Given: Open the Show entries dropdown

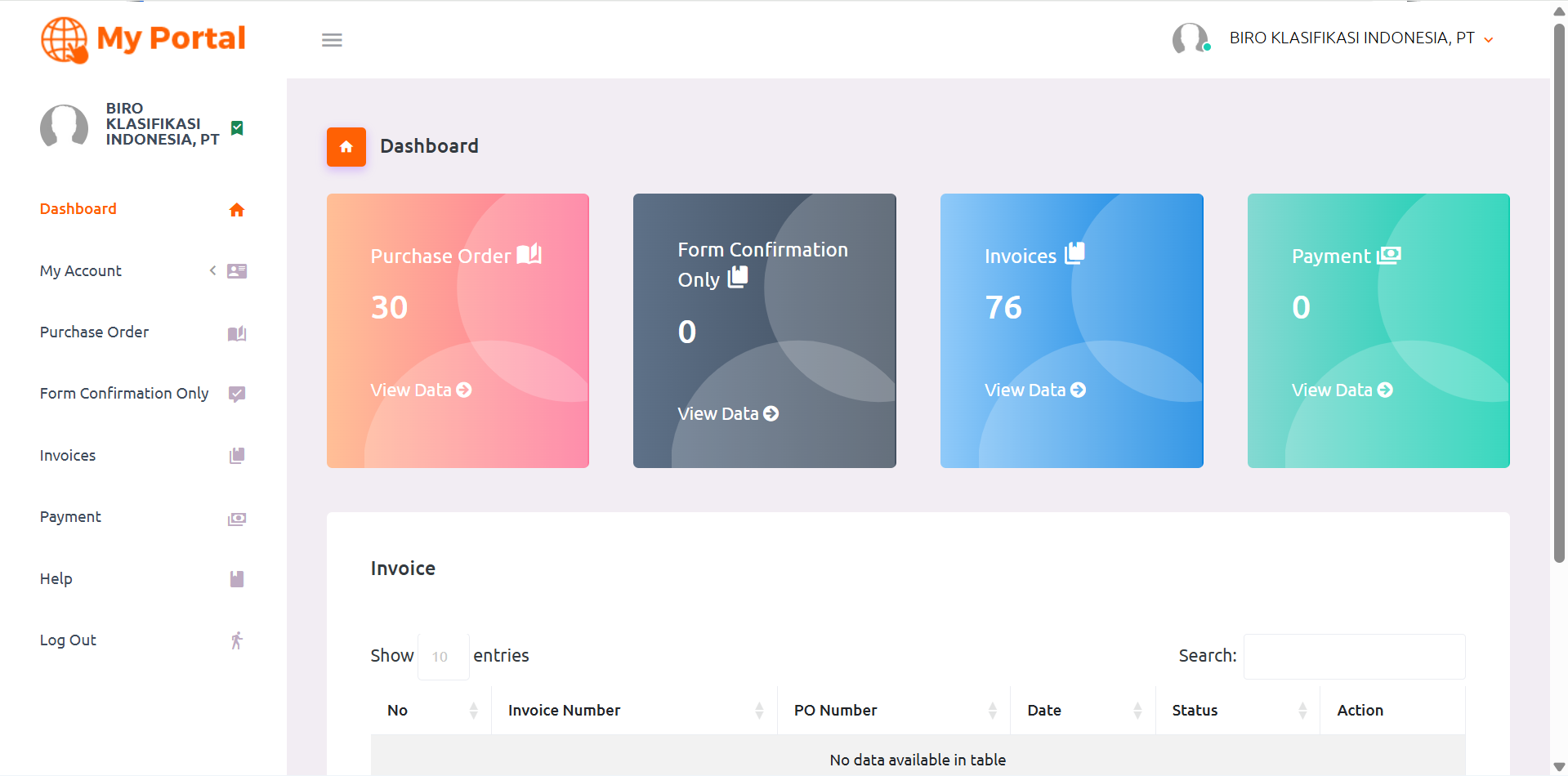Looking at the screenshot, I should 444,657.
